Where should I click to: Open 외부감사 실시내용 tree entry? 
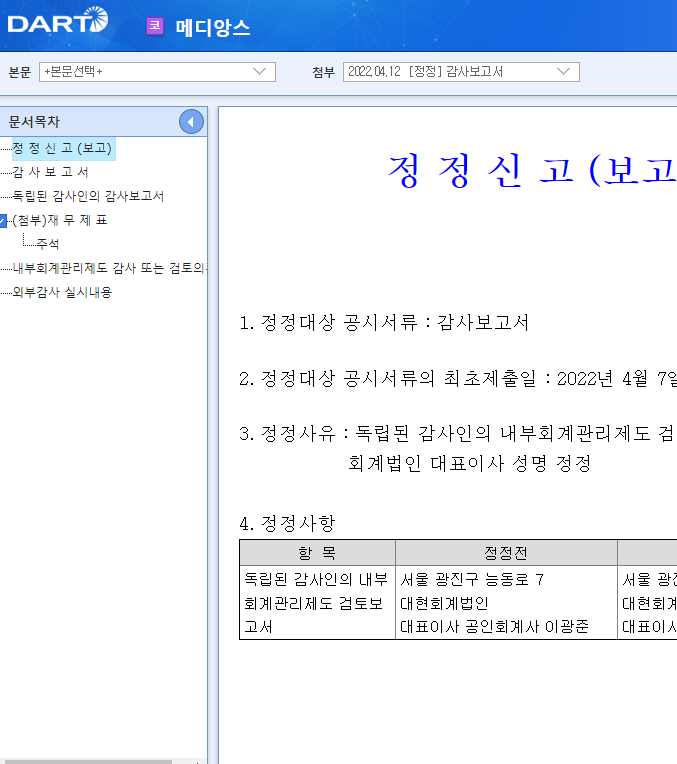pyautogui.click(x=62, y=292)
